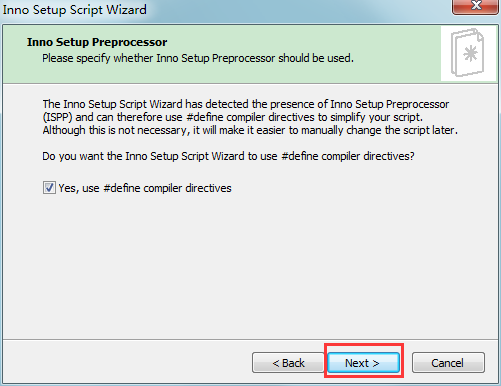Screen dimensions: 501x386
Task: Click the first description line starting 'The Inno Setup'
Action: pyautogui.click(x=246, y=104)
